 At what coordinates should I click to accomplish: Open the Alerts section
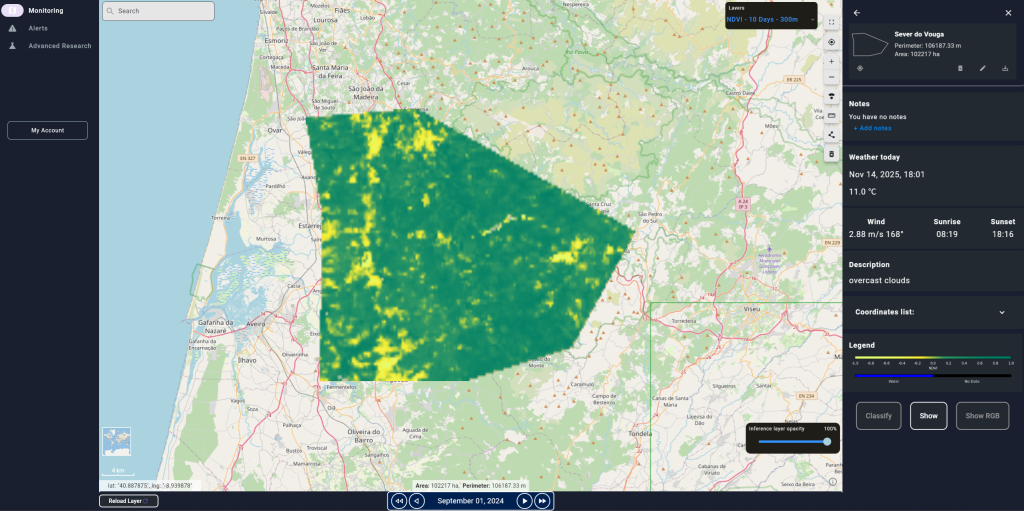pos(40,29)
